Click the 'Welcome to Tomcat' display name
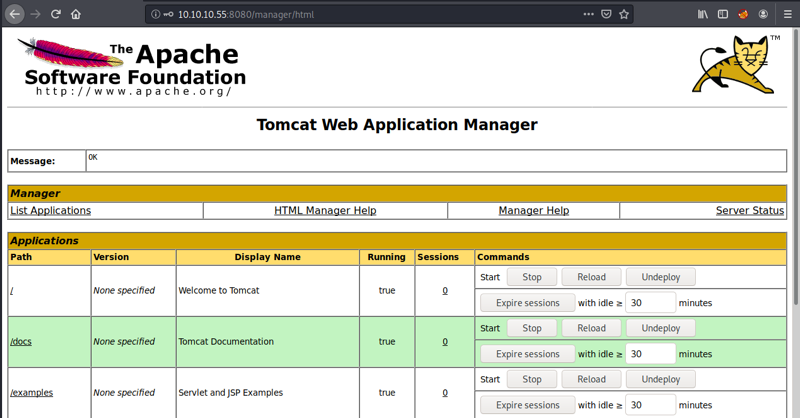The image size is (800, 418). (219, 290)
